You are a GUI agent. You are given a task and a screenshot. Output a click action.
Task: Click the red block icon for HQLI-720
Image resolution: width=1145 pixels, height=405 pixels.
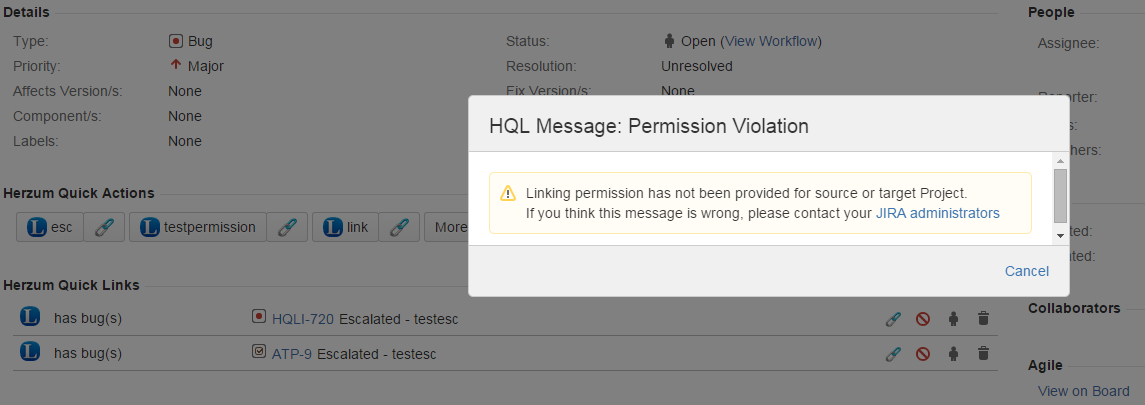(923, 319)
